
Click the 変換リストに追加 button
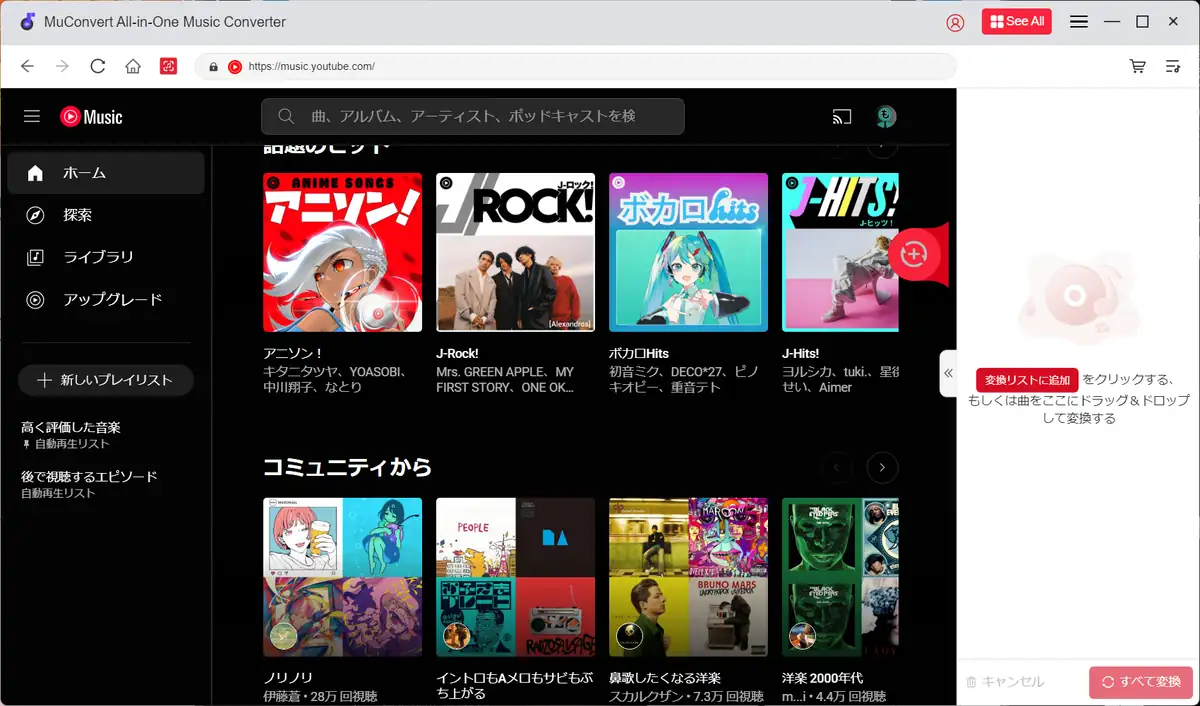(1027, 380)
